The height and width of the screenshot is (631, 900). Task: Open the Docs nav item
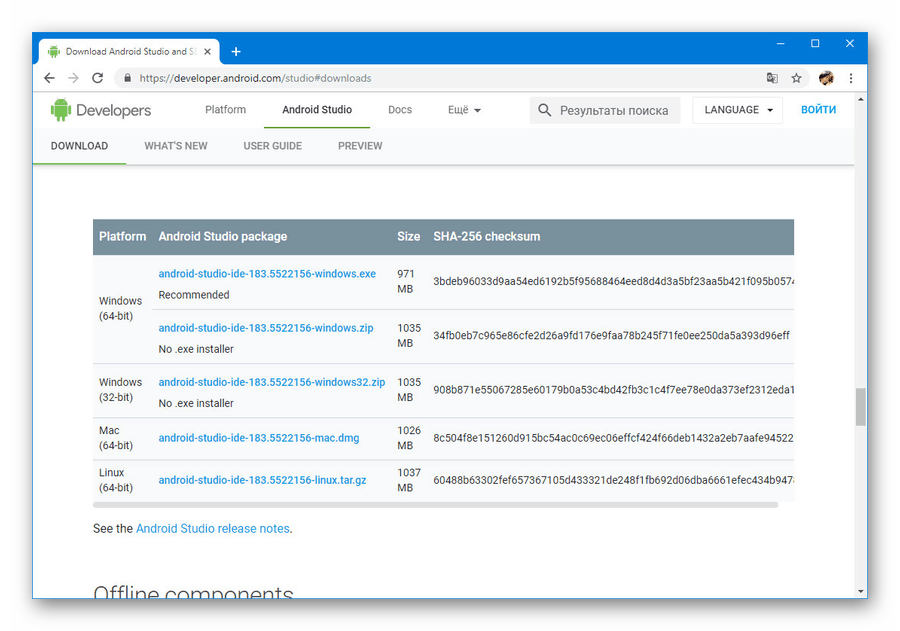[x=400, y=110]
